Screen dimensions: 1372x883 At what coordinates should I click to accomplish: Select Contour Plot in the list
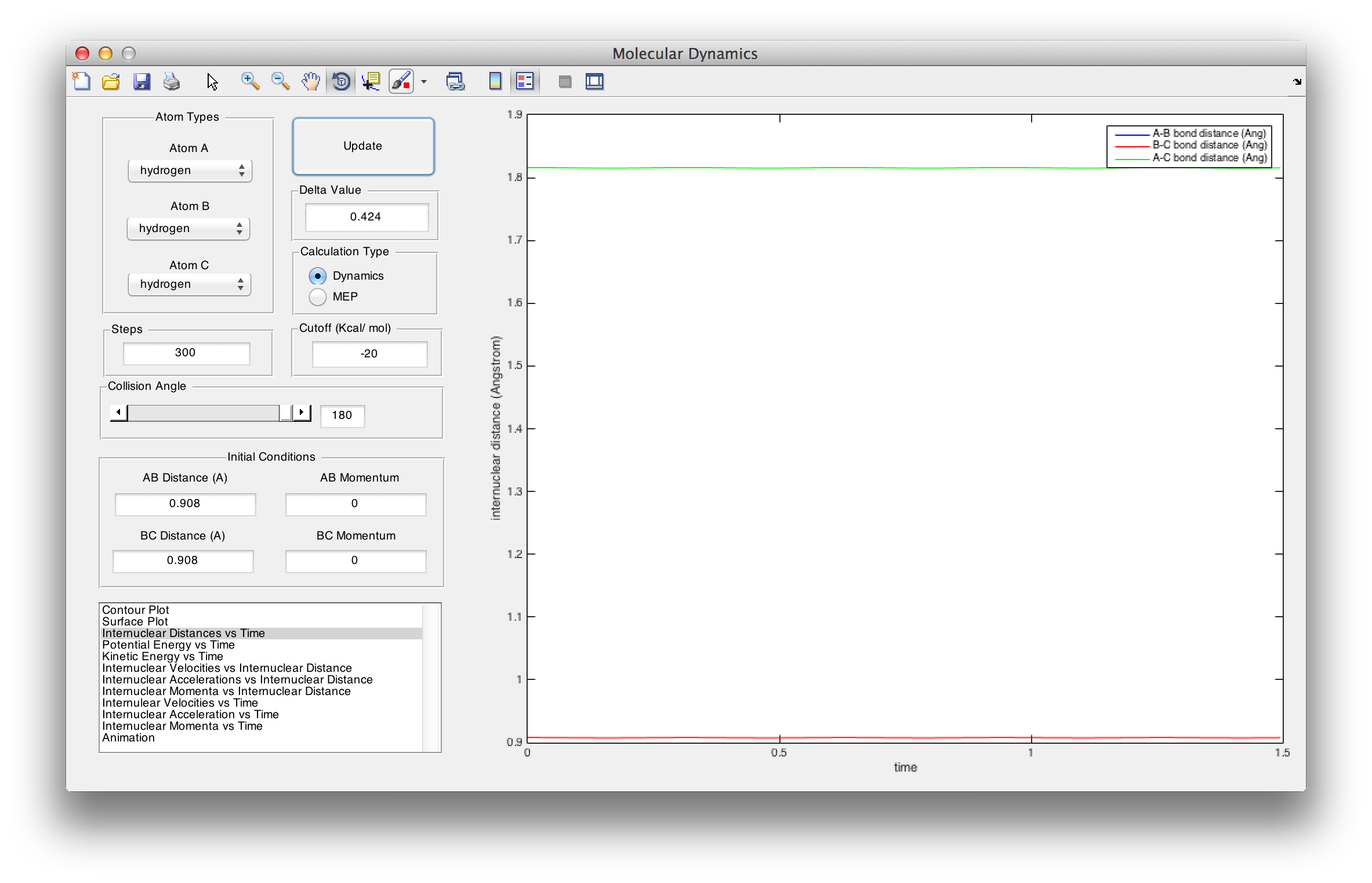pyautogui.click(x=136, y=610)
